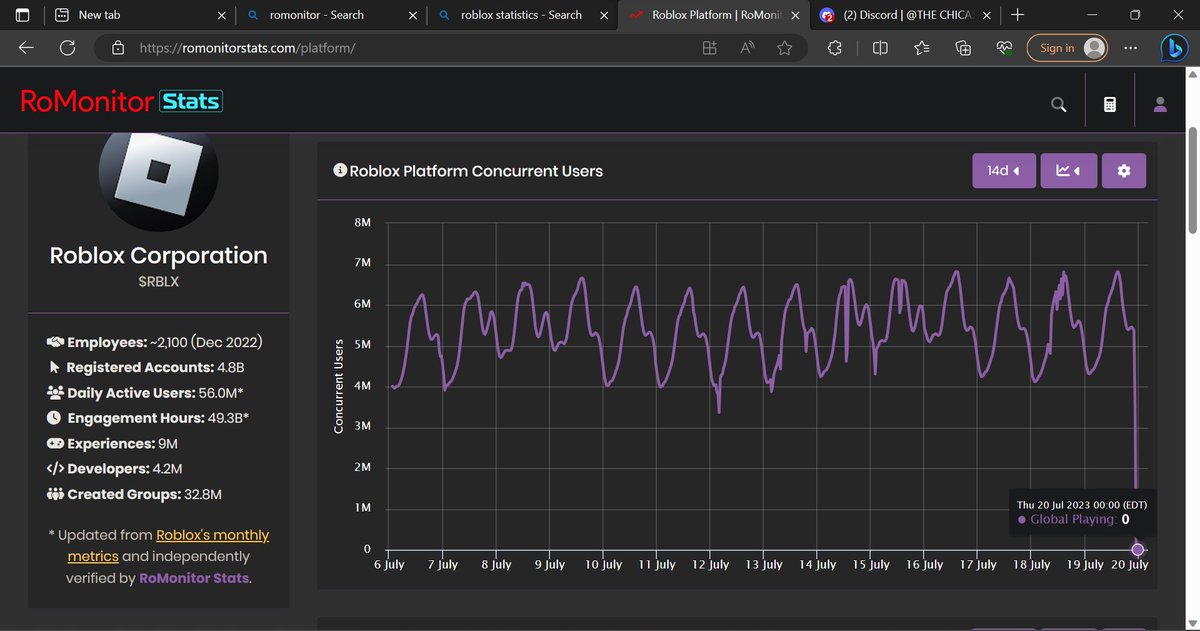Open the RoMonitor user account icon
This screenshot has width=1200, height=631.
point(1160,104)
